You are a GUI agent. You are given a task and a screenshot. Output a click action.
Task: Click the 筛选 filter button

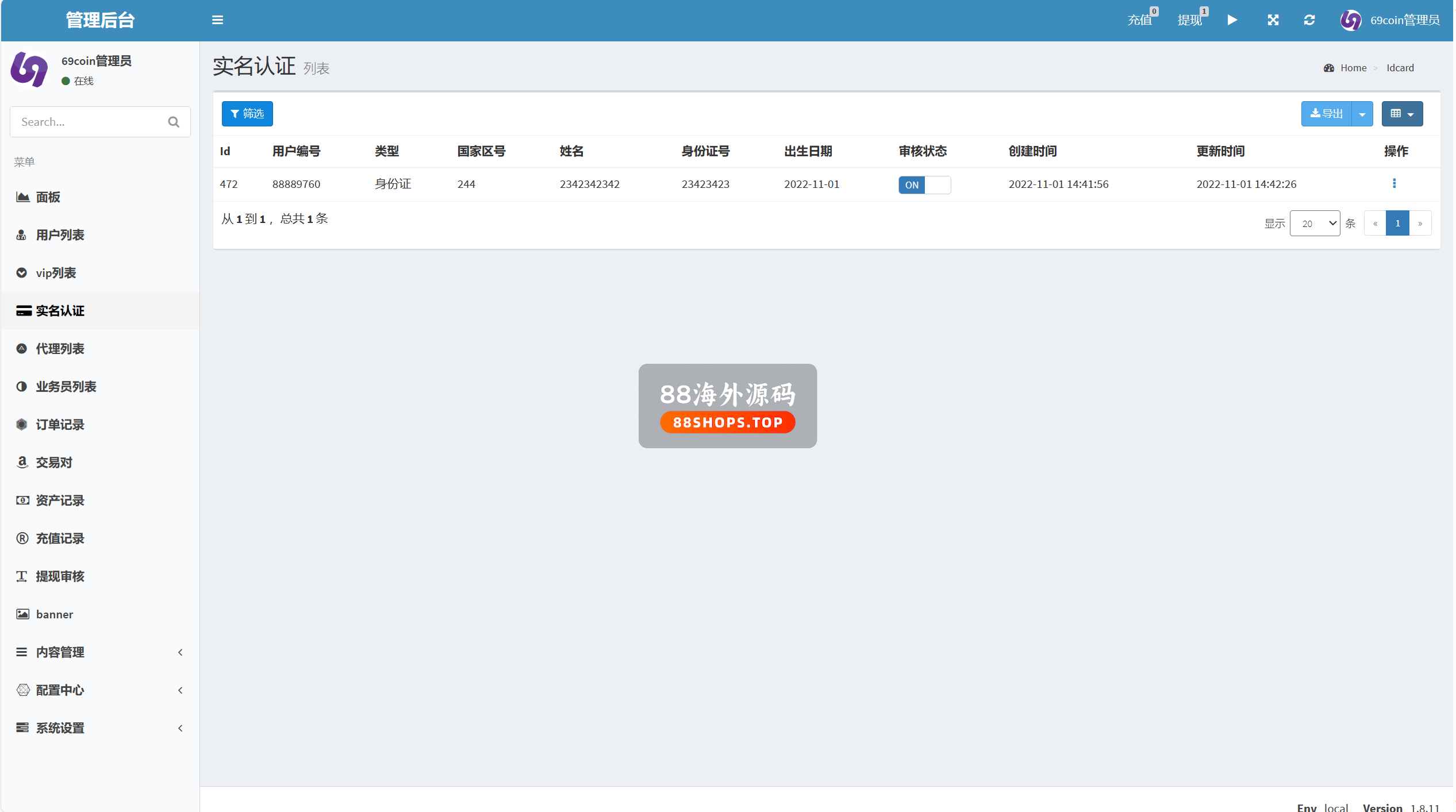pos(247,114)
